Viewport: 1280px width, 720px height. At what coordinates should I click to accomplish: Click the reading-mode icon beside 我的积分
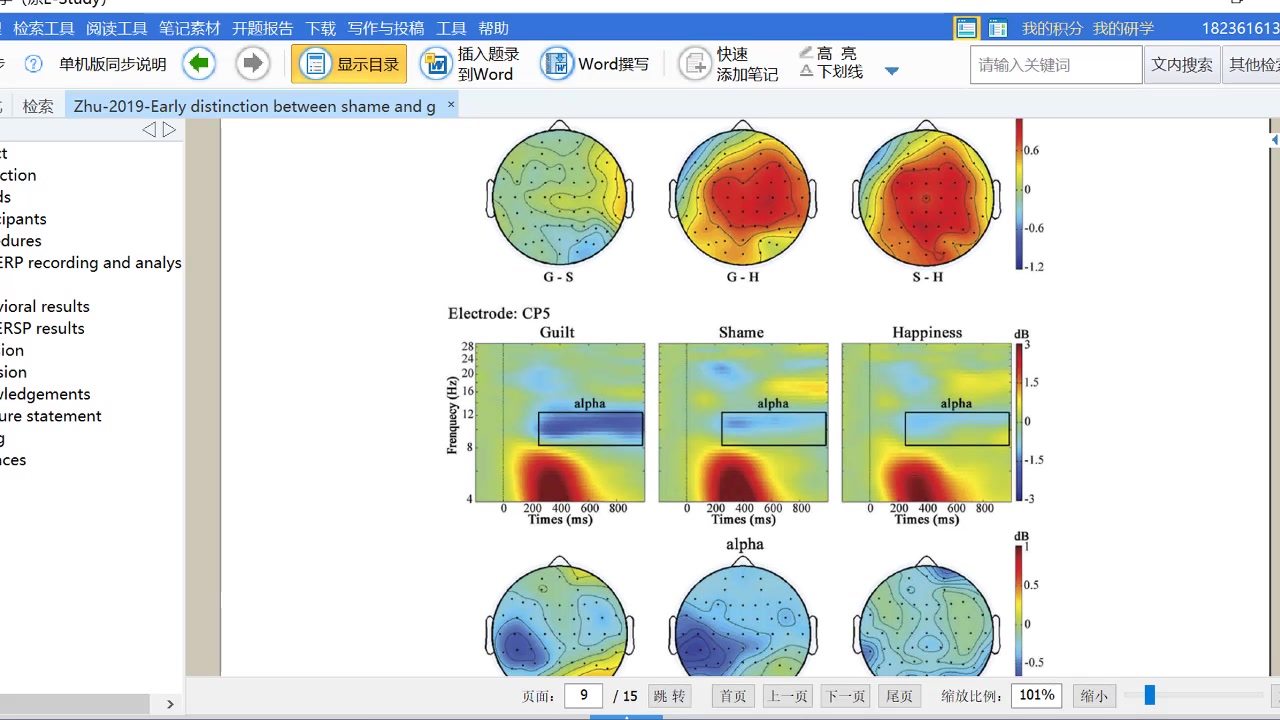pyautogui.click(x=998, y=28)
